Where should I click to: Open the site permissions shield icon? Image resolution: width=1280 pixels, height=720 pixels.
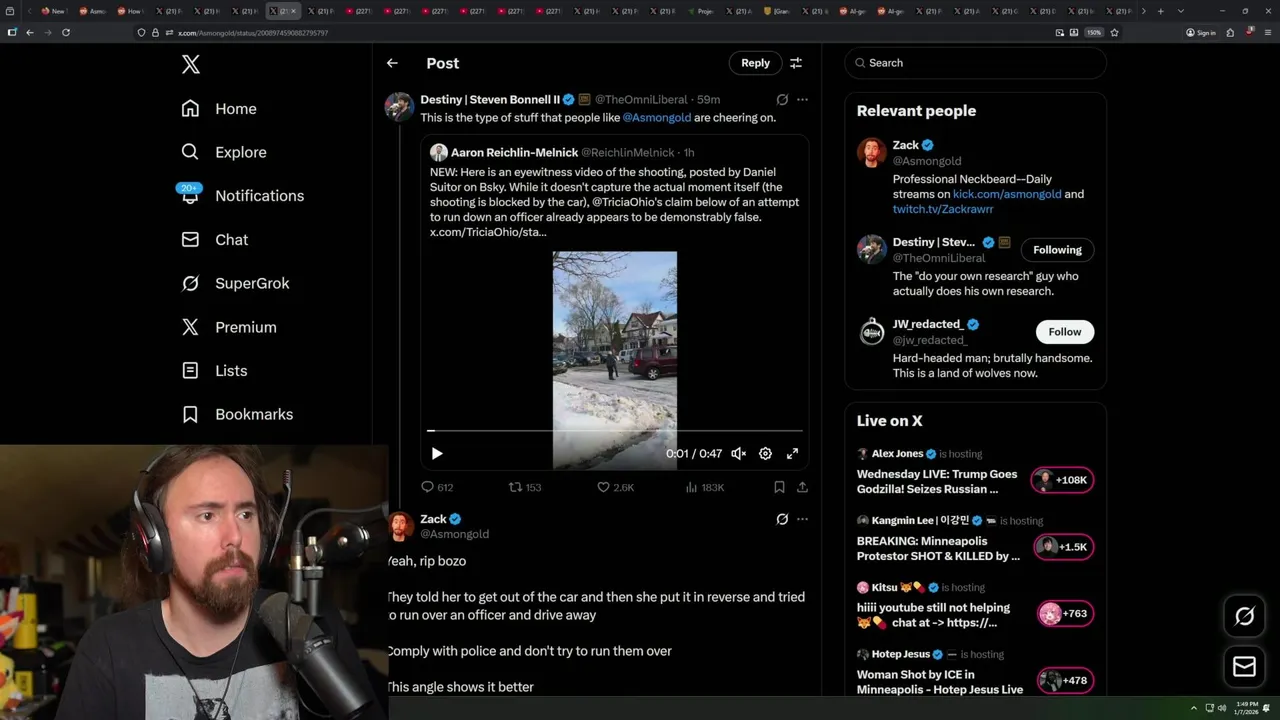(141, 32)
